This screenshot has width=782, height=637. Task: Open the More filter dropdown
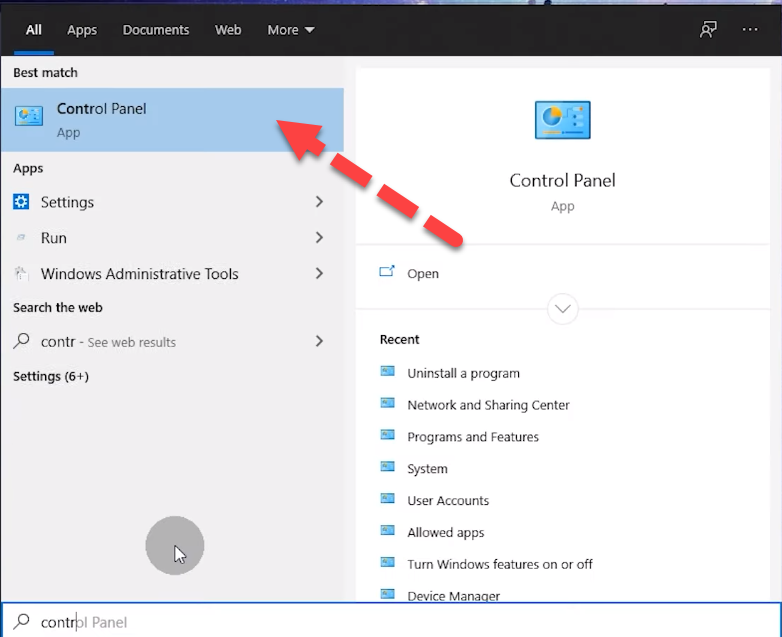291,30
